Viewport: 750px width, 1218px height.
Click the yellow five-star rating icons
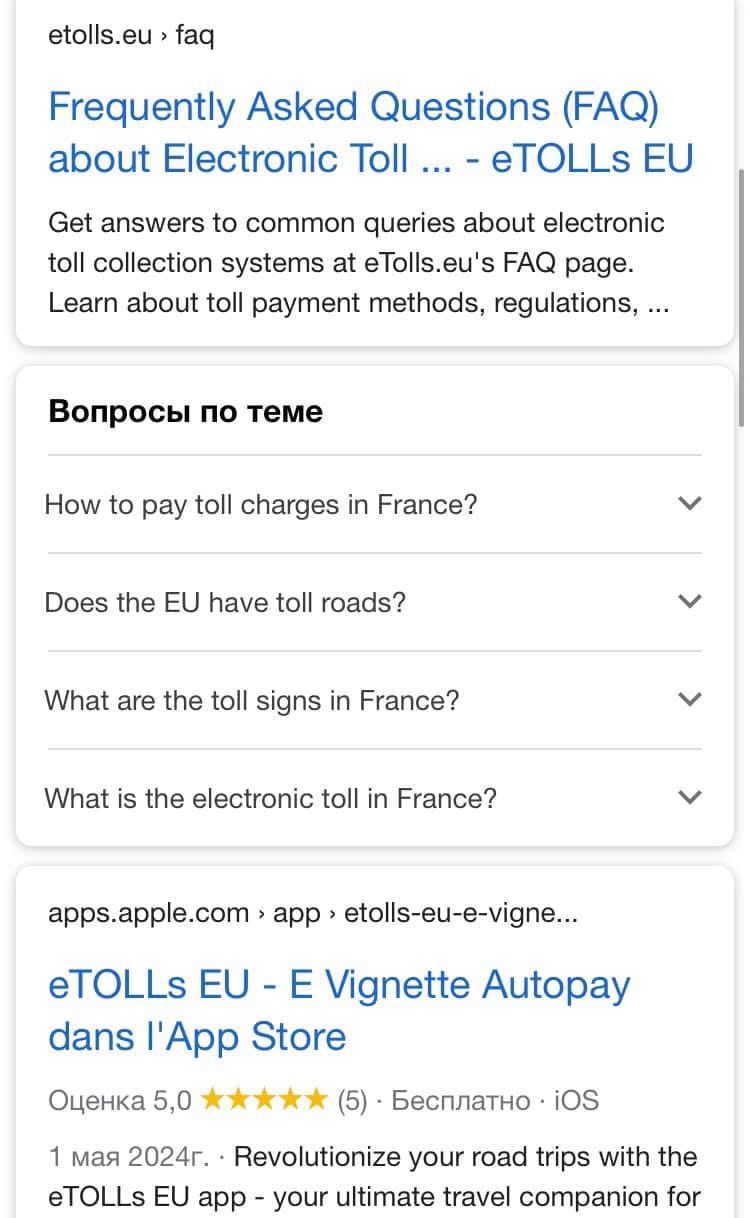pos(264,1101)
